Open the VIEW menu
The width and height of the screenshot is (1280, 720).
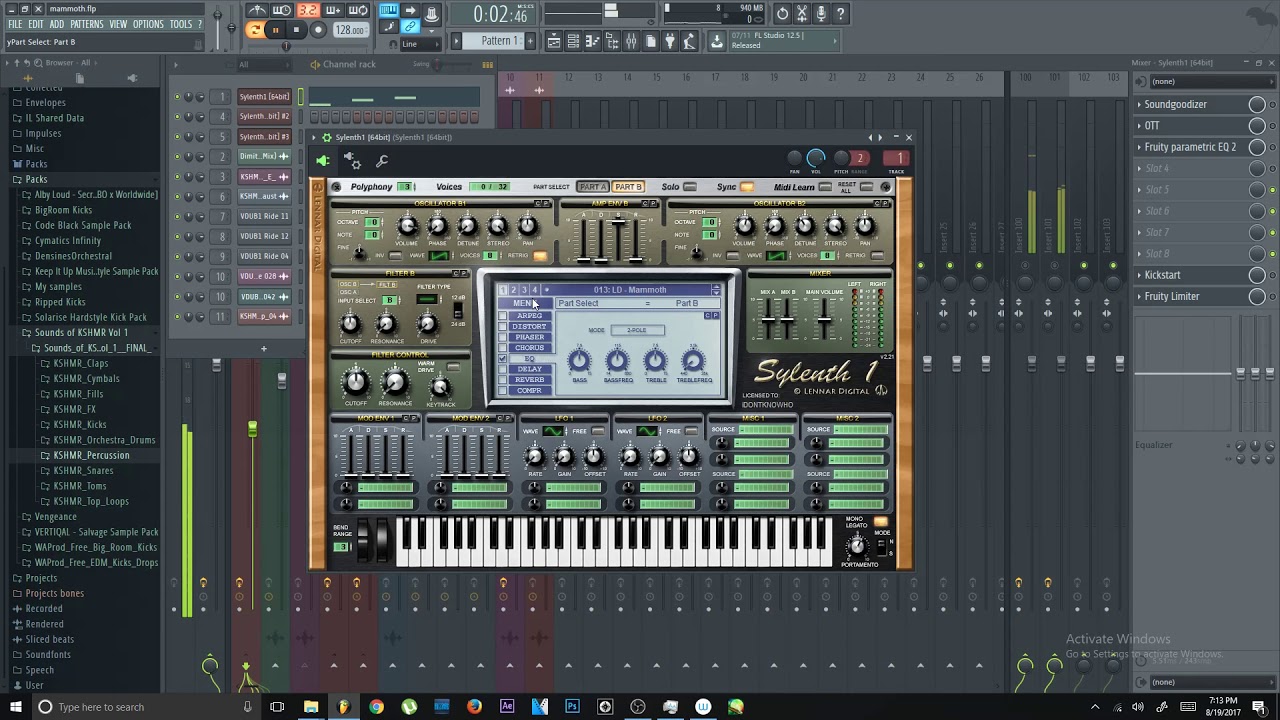coord(118,24)
